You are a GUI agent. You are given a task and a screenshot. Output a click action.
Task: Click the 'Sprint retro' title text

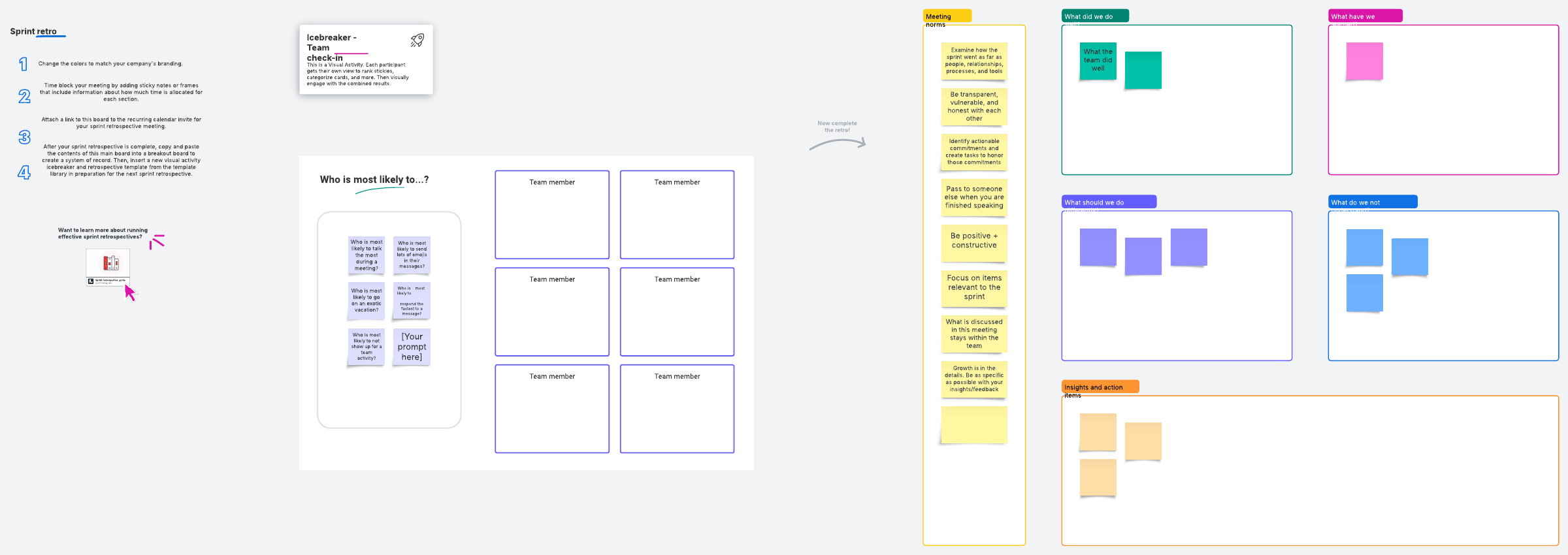[33, 31]
